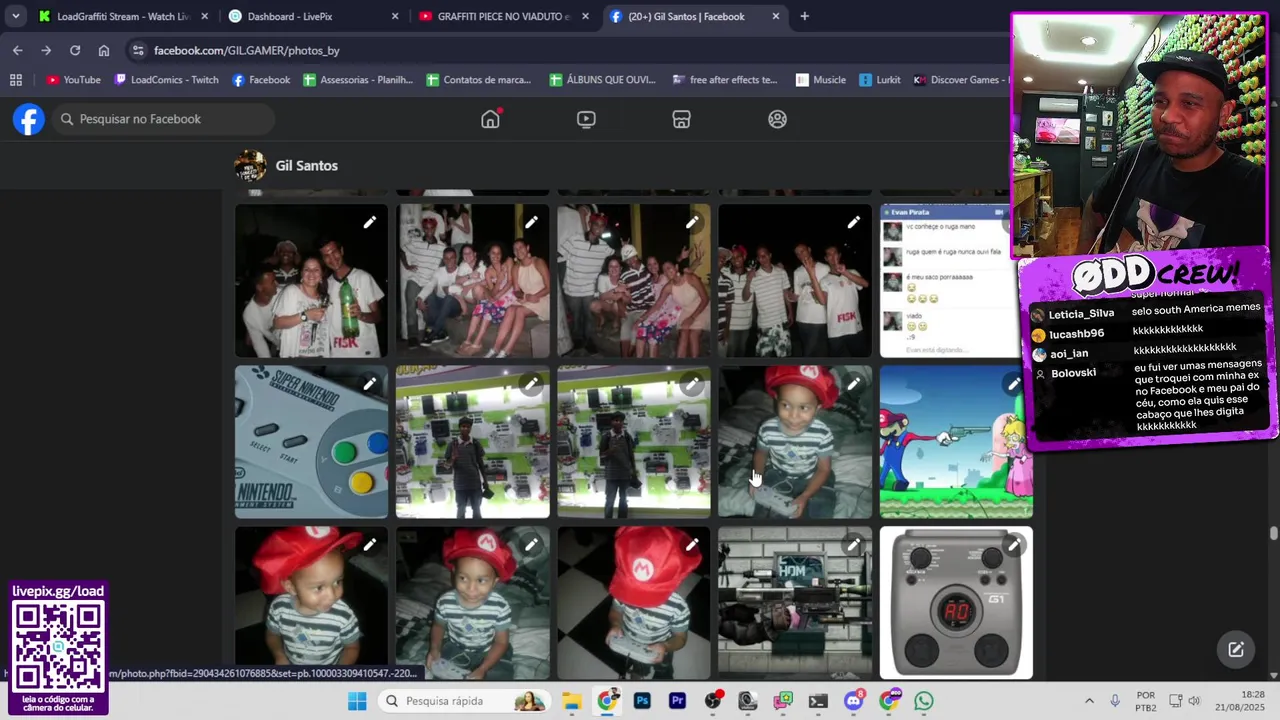Open the Facebook Marketplace icon
The width and height of the screenshot is (1280, 720).
(x=681, y=119)
